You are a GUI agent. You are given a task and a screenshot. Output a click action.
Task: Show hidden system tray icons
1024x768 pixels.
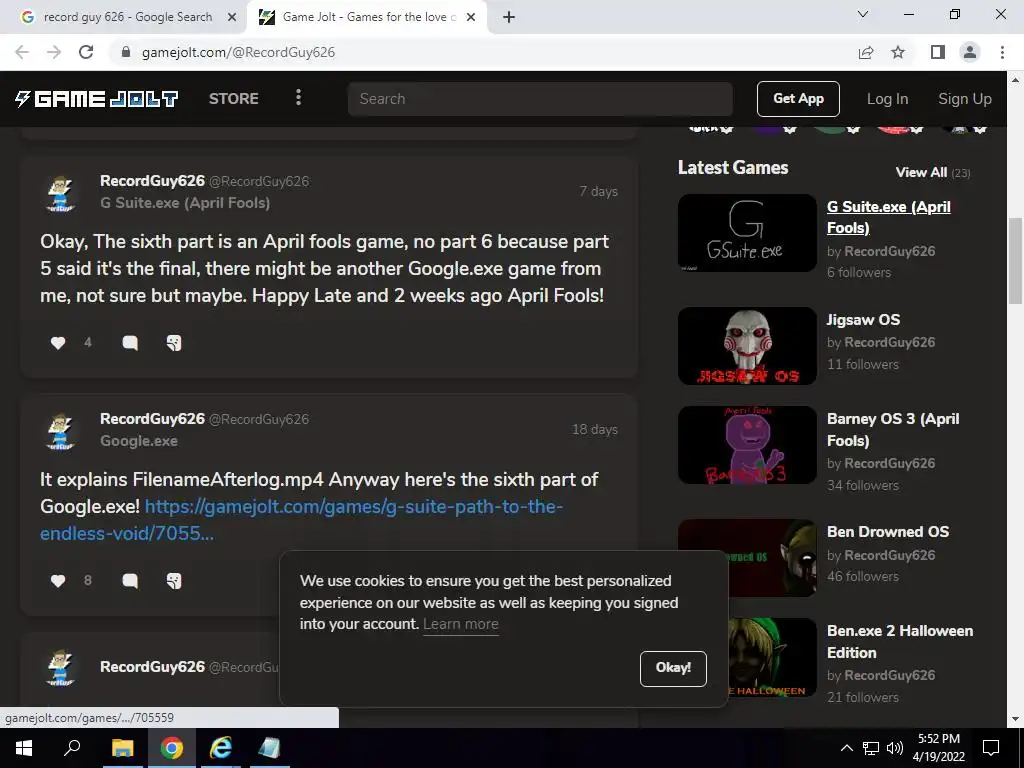pyautogui.click(x=846, y=748)
